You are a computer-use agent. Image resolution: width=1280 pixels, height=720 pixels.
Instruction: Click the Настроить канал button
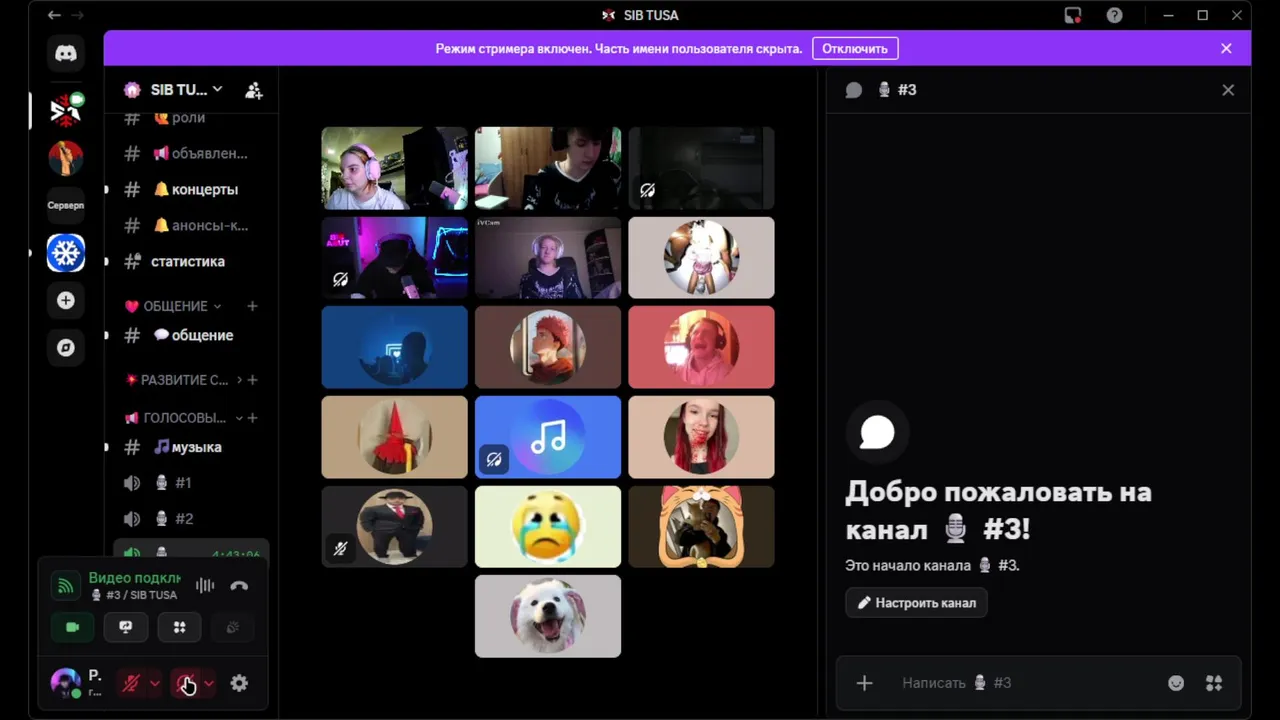tap(916, 603)
